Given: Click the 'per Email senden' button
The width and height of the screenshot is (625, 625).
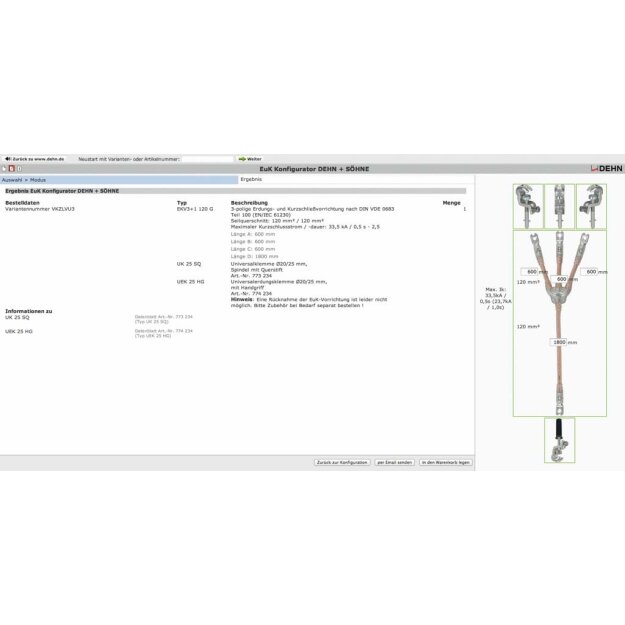Looking at the screenshot, I should [x=395, y=462].
